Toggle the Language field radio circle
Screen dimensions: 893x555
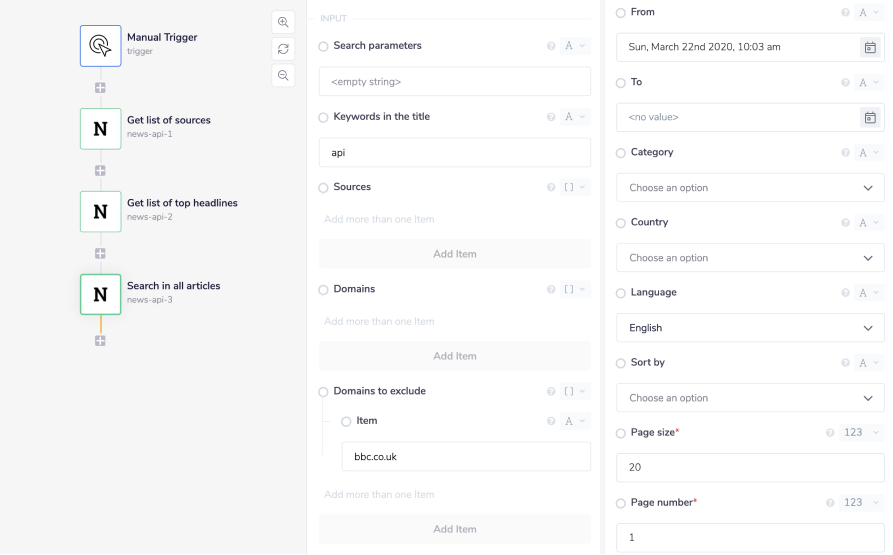pos(621,293)
